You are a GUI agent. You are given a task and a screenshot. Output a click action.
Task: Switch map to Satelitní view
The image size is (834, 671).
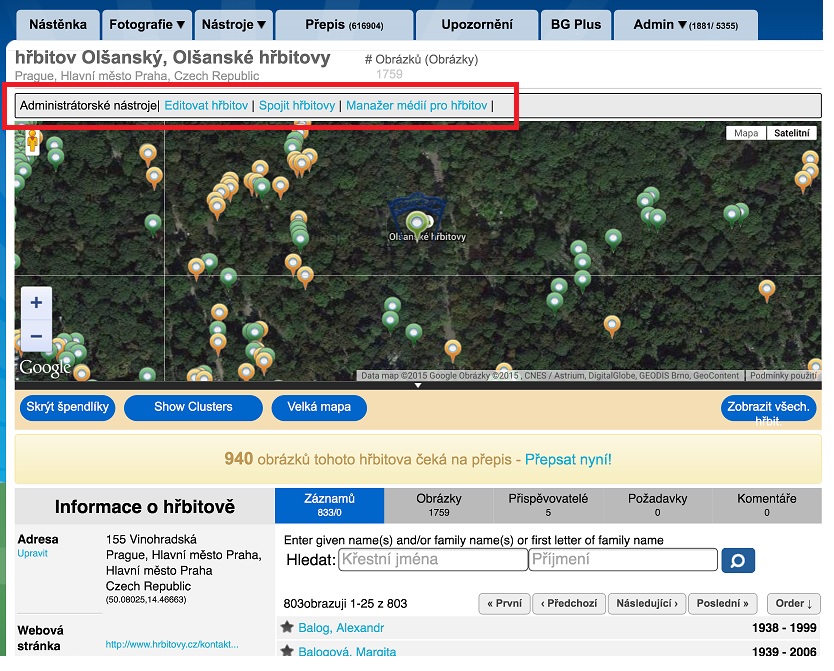tap(792, 133)
